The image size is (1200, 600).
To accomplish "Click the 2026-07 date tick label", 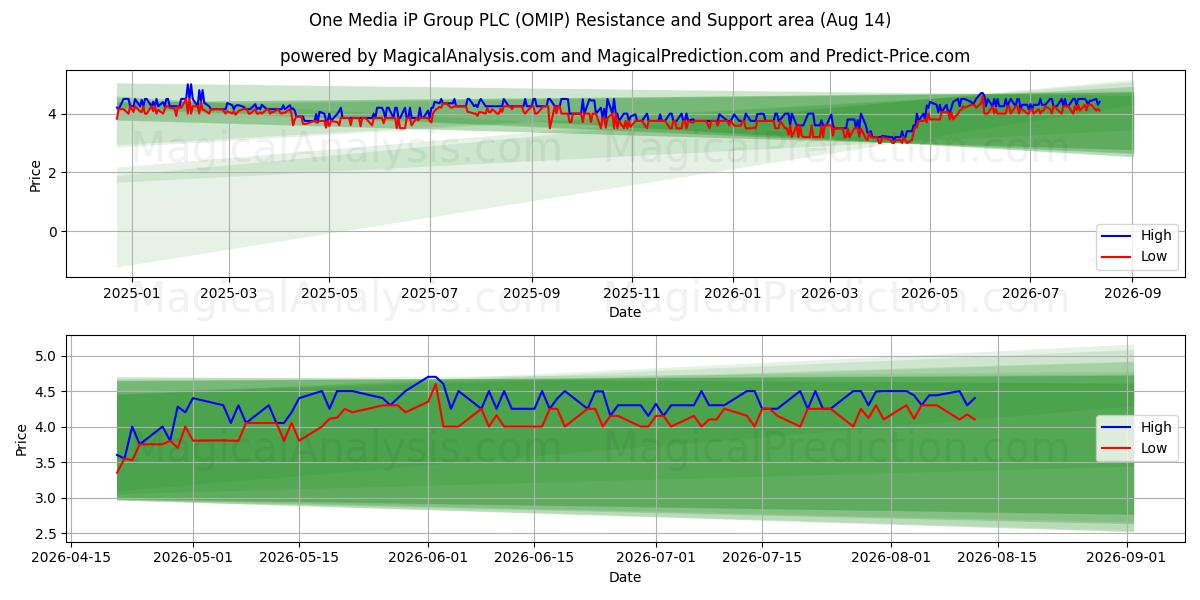I will tap(1030, 293).
